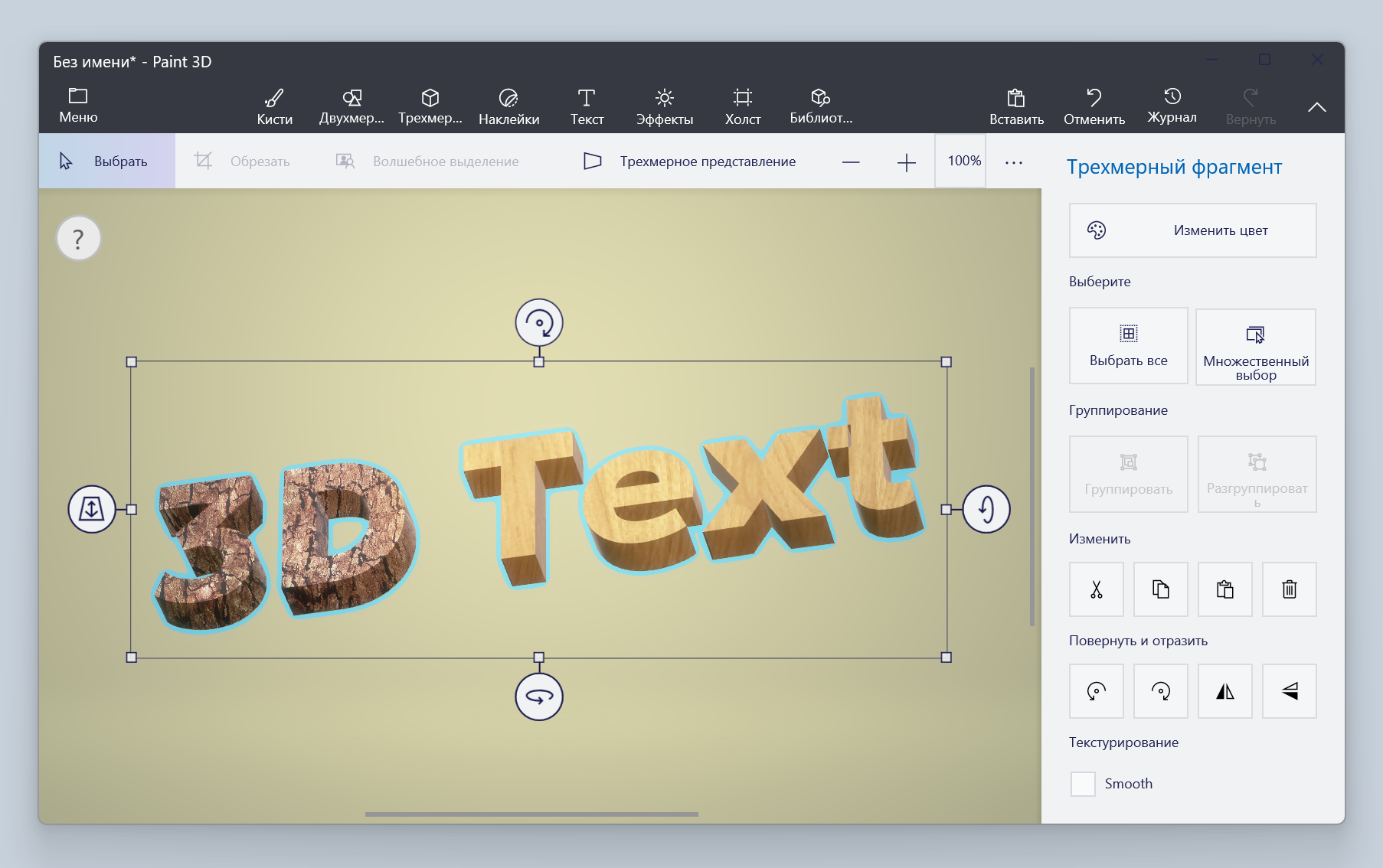
Task: Click the Вставить paste button
Action: click(1016, 107)
